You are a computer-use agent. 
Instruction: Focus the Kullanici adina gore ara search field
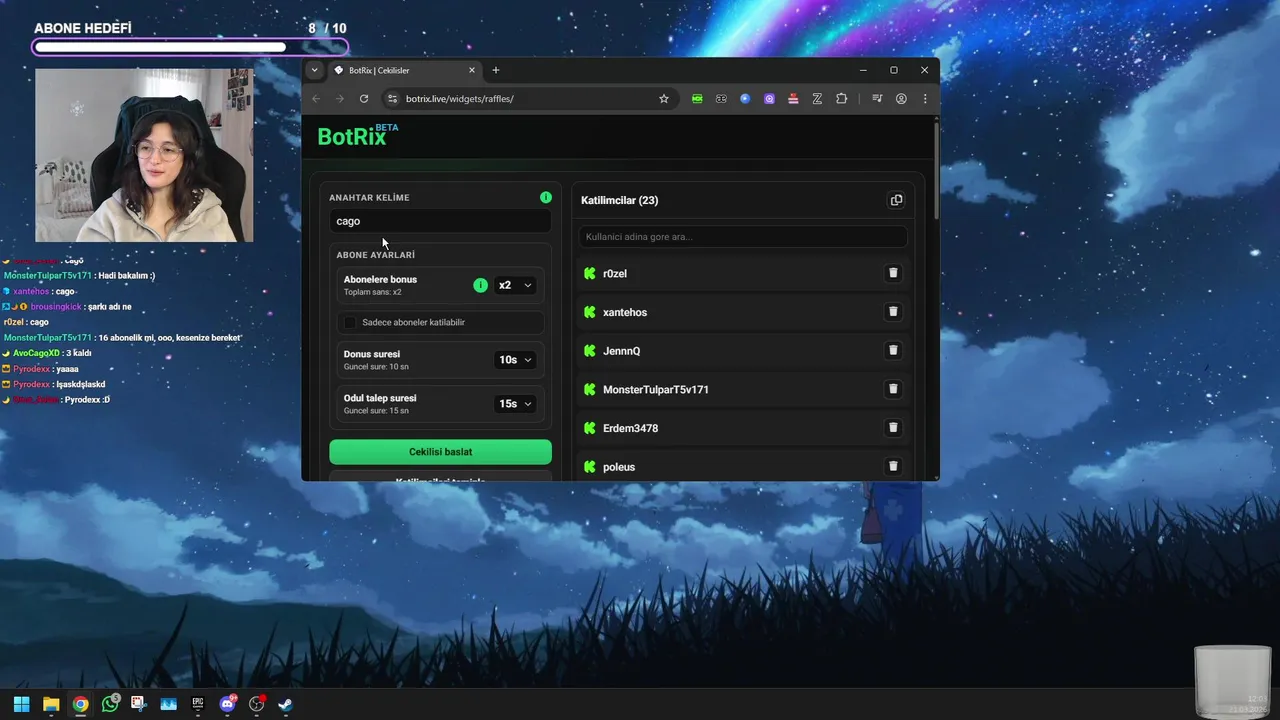[x=743, y=237]
